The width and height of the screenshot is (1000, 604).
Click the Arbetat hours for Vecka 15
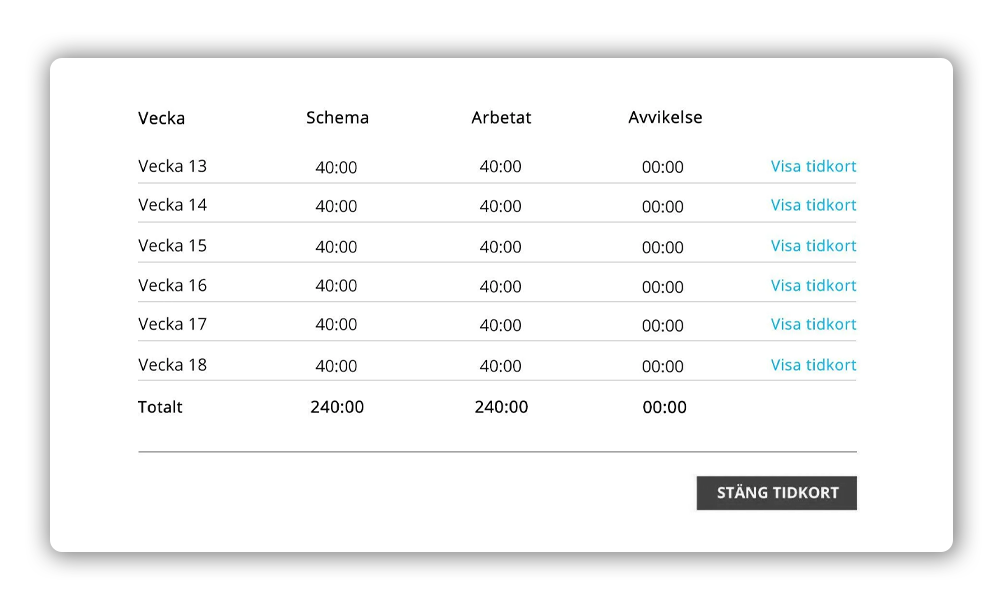(500, 247)
